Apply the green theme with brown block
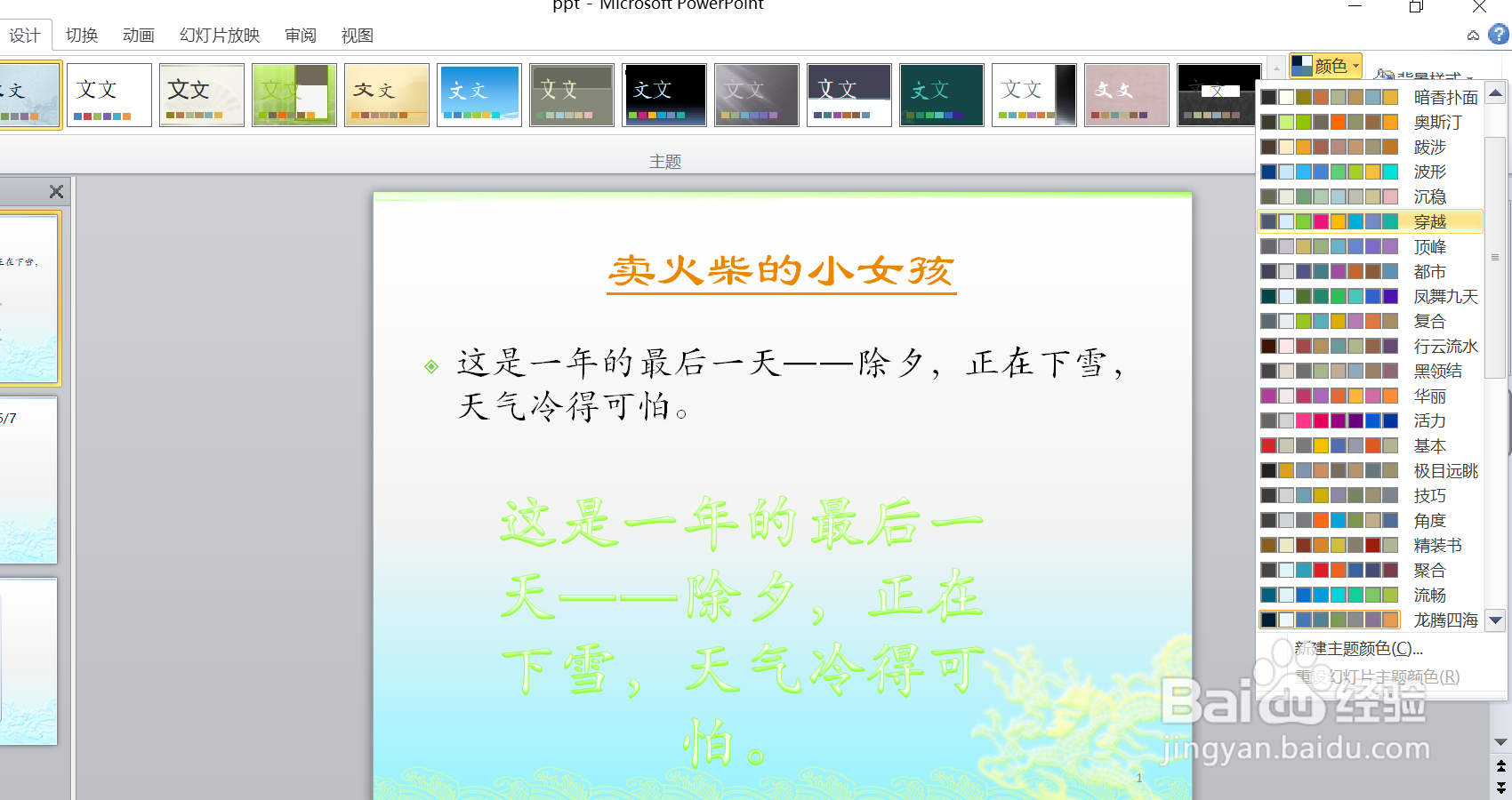1512x800 pixels. 294,95
